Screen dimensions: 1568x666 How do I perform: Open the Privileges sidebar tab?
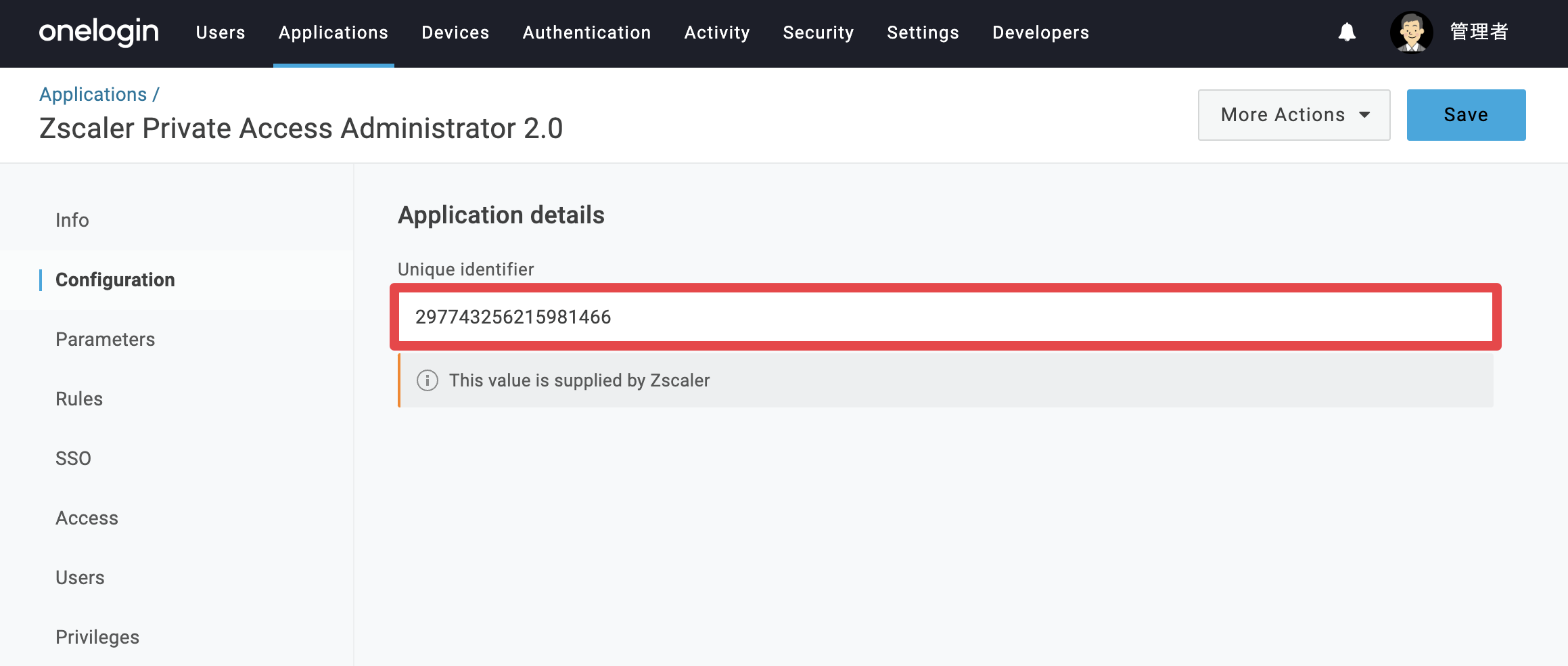(x=97, y=637)
